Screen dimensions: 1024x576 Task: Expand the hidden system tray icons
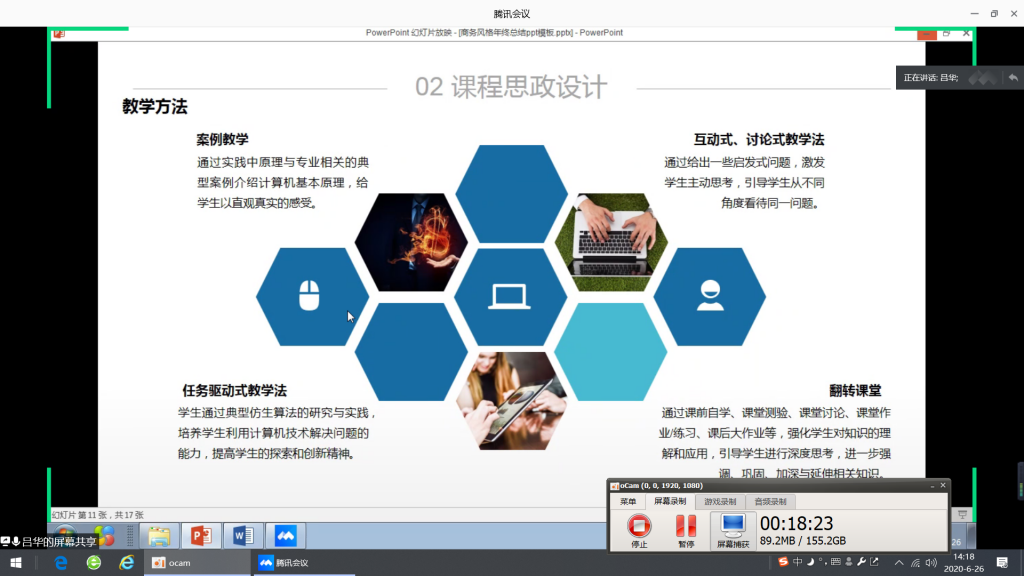[x=897, y=563]
